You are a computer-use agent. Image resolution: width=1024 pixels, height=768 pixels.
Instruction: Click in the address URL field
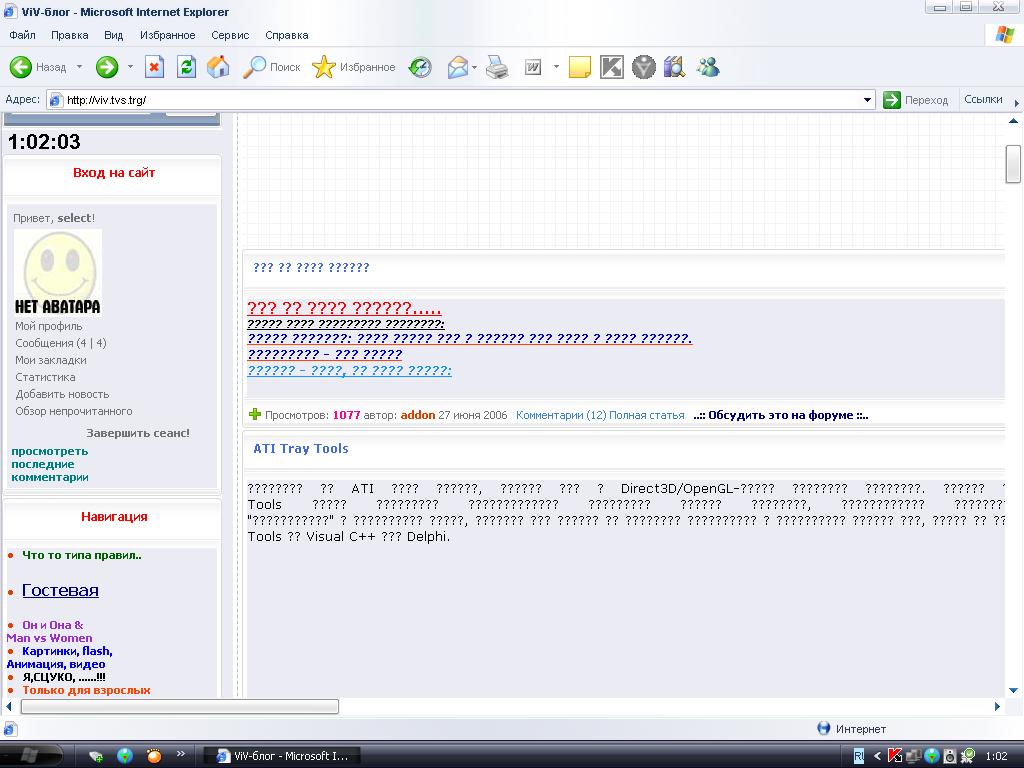pos(460,99)
